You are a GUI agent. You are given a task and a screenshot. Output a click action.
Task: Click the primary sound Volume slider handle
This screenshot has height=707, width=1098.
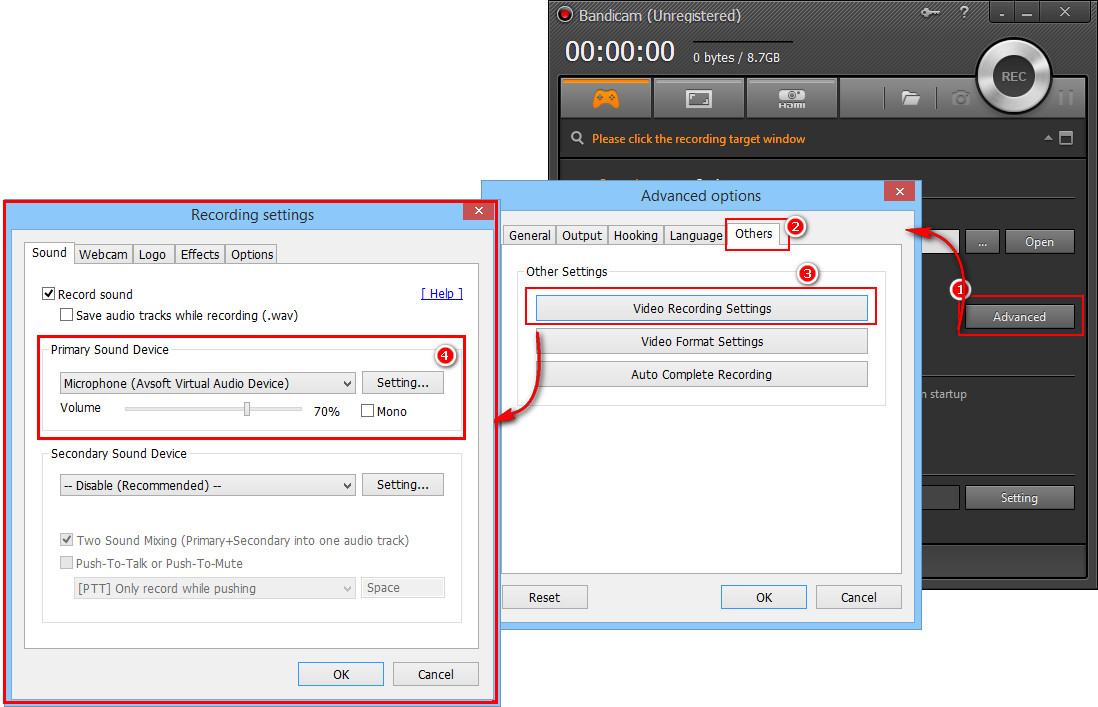pos(246,409)
